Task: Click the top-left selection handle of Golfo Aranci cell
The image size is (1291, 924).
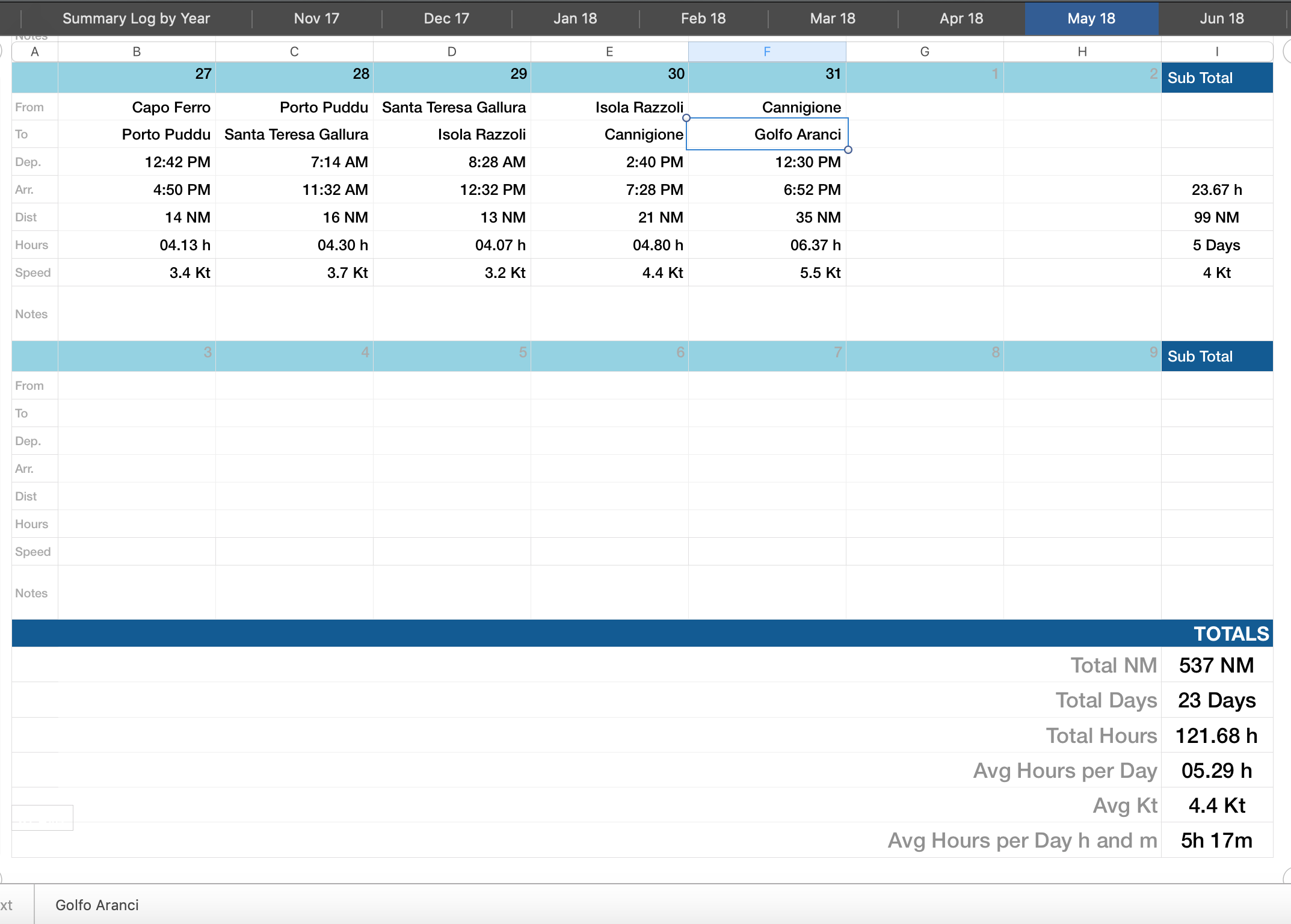Action: click(x=686, y=118)
